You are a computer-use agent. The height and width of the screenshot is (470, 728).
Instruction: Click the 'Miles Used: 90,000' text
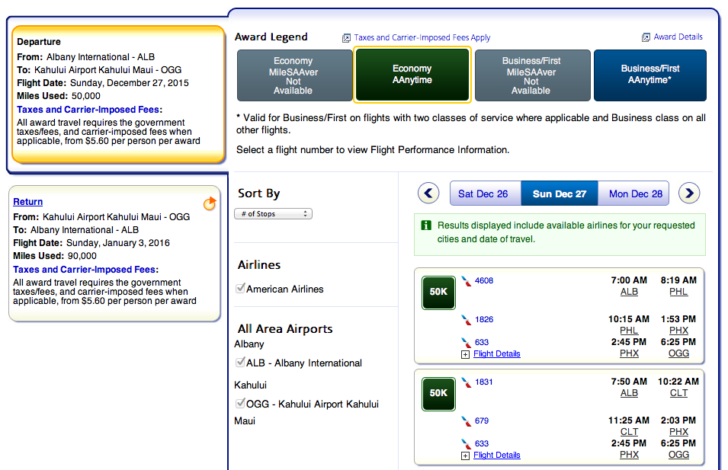point(55,256)
